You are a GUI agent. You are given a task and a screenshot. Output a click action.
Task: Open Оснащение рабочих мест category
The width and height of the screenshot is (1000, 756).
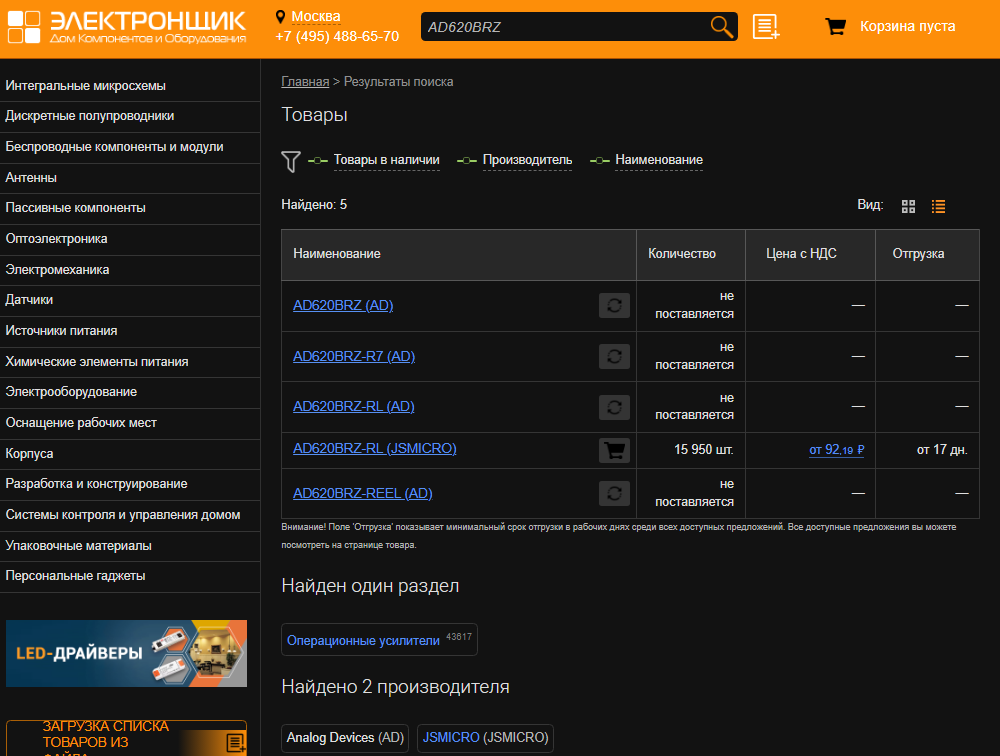tap(130, 423)
